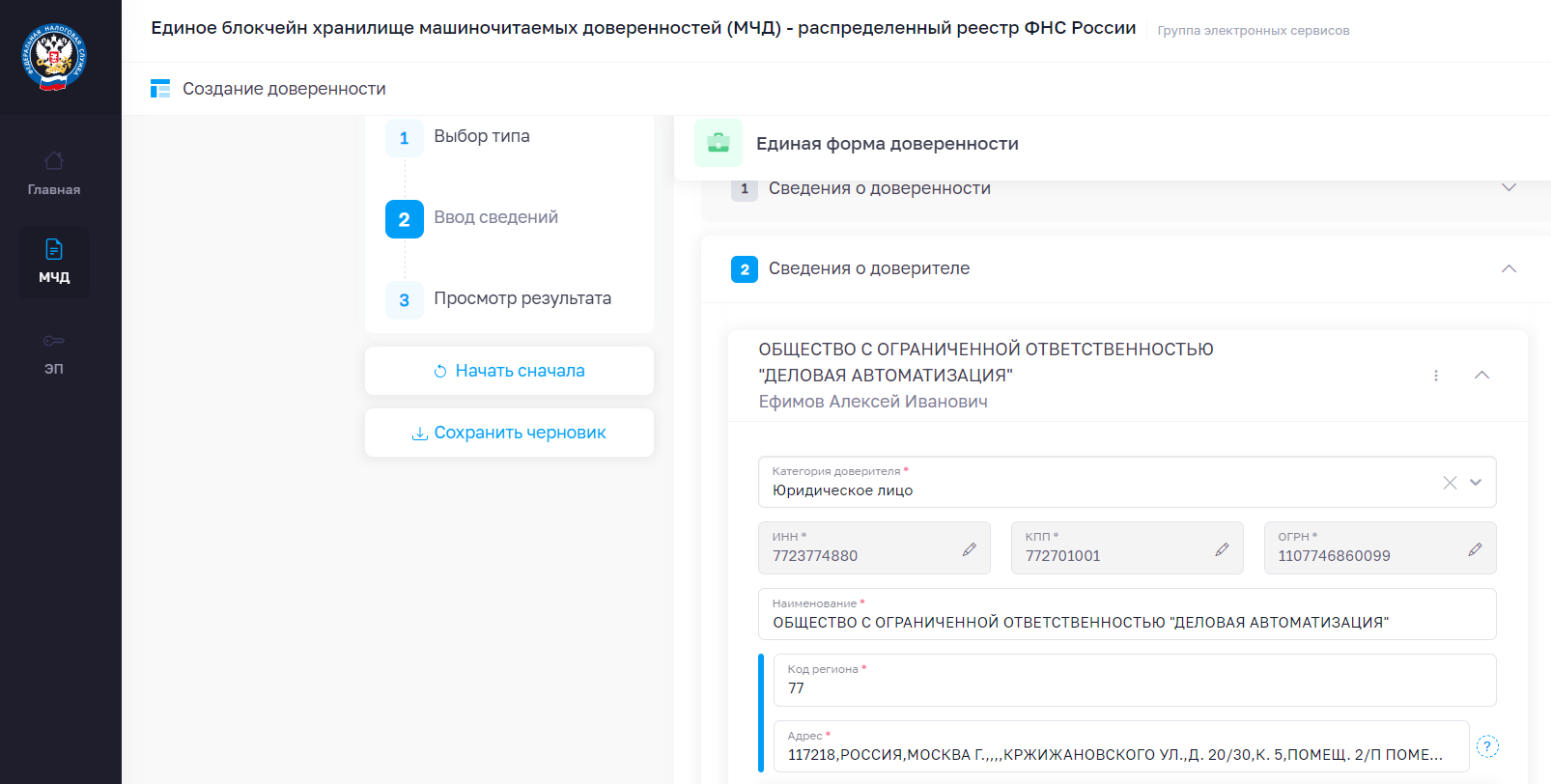Edit the ИНН field pencil icon
This screenshot has height=784, width=1551.
pos(970,549)
